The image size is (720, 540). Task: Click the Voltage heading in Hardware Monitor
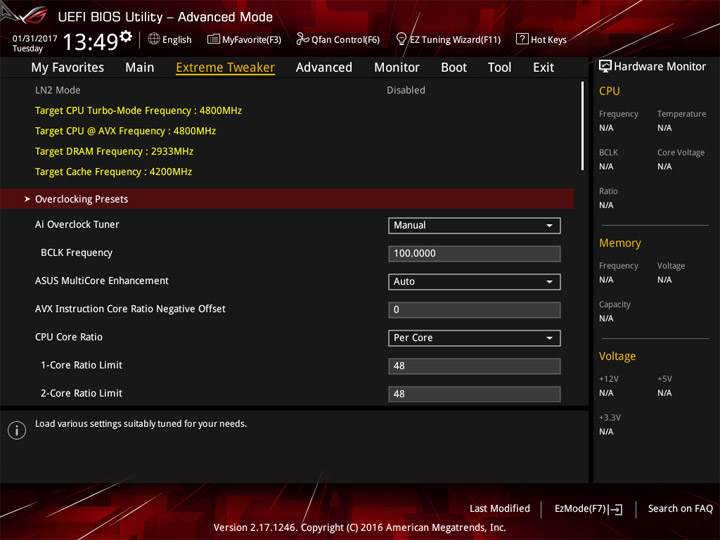(x=617, y=356)
